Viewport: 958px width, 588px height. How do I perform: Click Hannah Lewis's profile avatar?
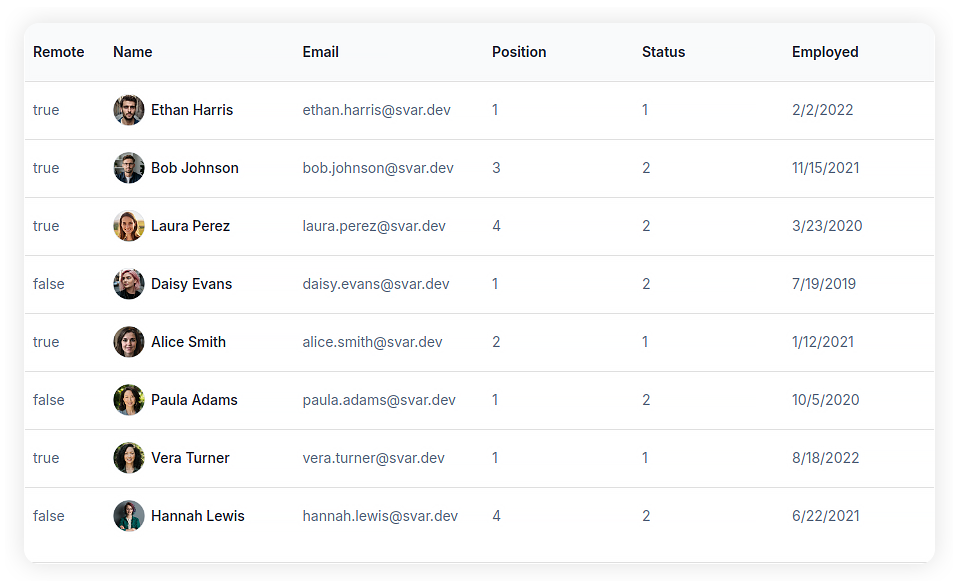tap(129, 516)
